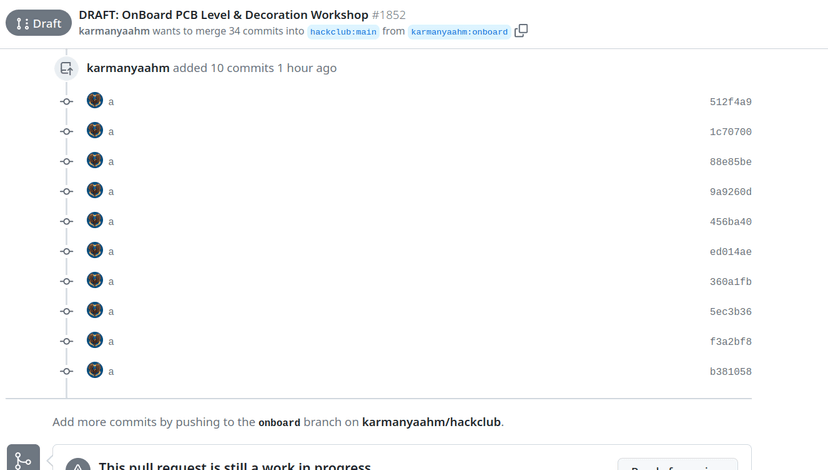Open the hackclub:main base branch link
The image size is (828, 470).
[x=343, y=32]
